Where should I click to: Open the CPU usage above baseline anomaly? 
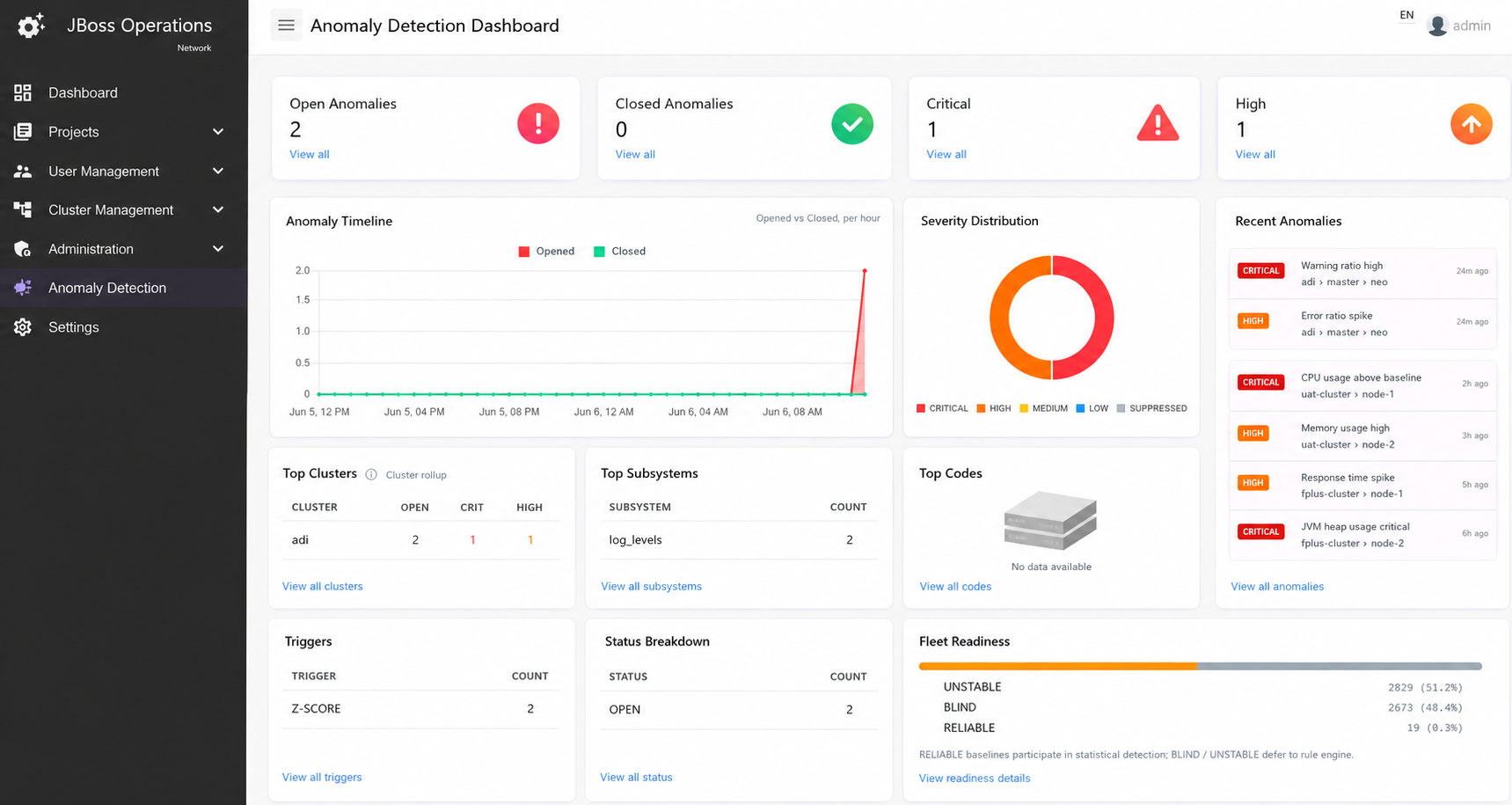(x=1362, y=385)
